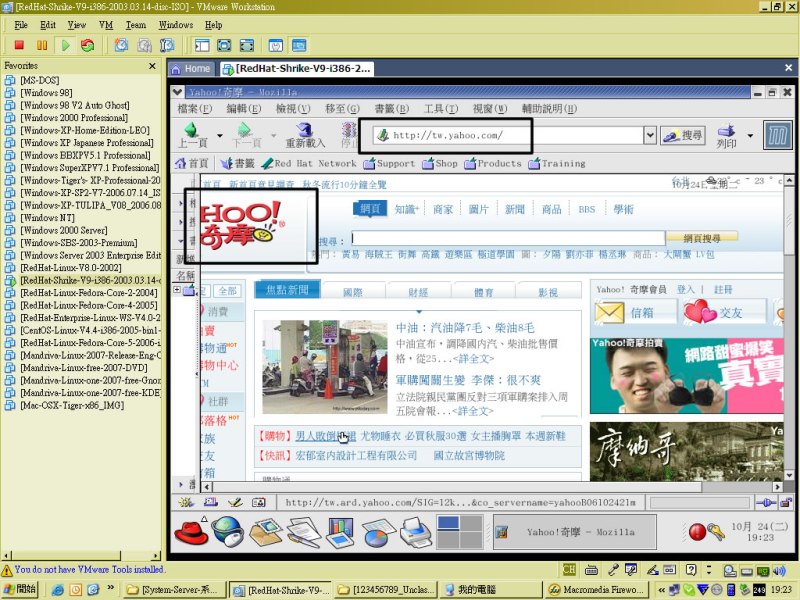
Task: Open the presentation icon in GNOME panel
Action: 341,532
